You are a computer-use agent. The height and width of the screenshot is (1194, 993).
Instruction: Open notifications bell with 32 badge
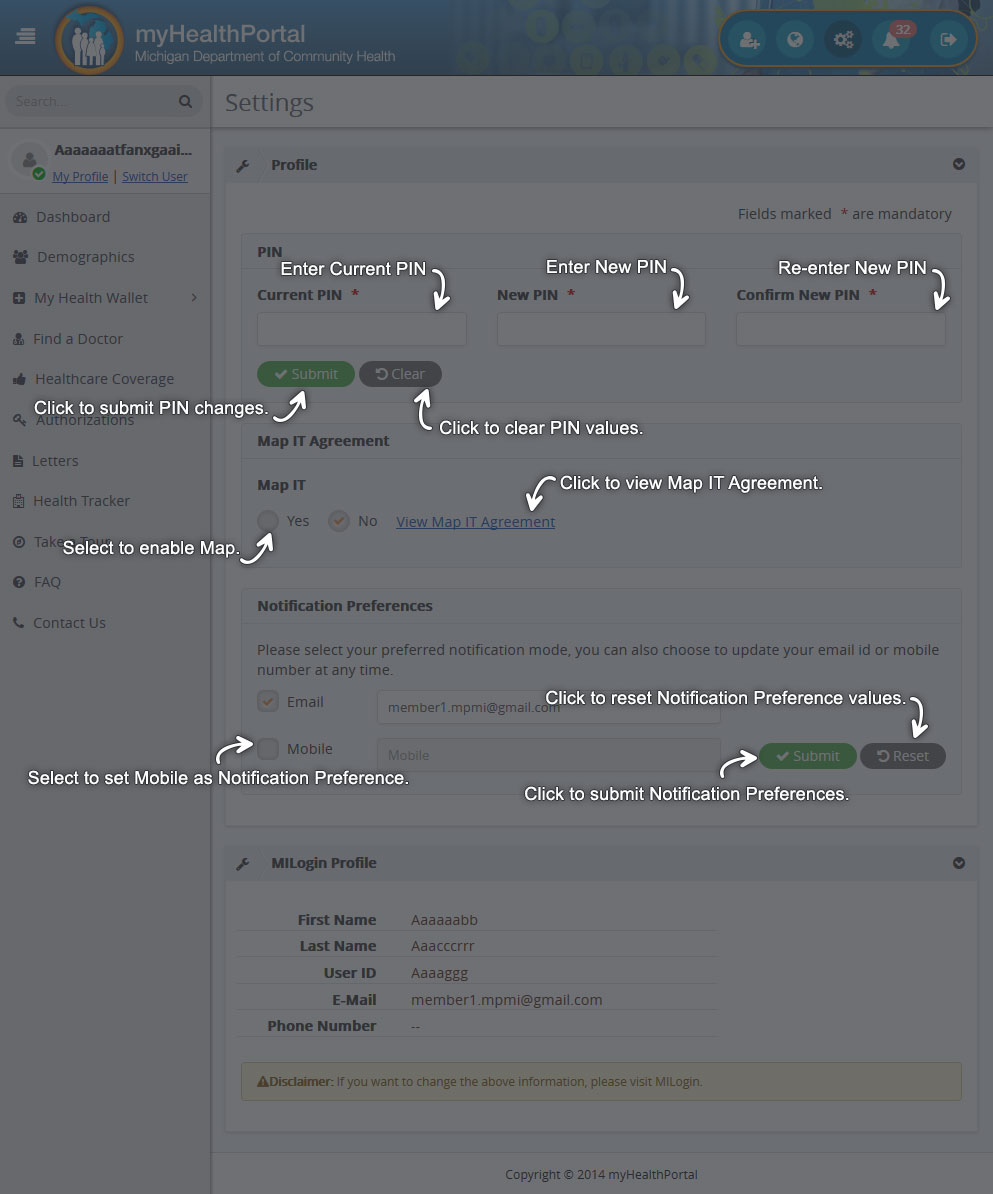point(892,40)
